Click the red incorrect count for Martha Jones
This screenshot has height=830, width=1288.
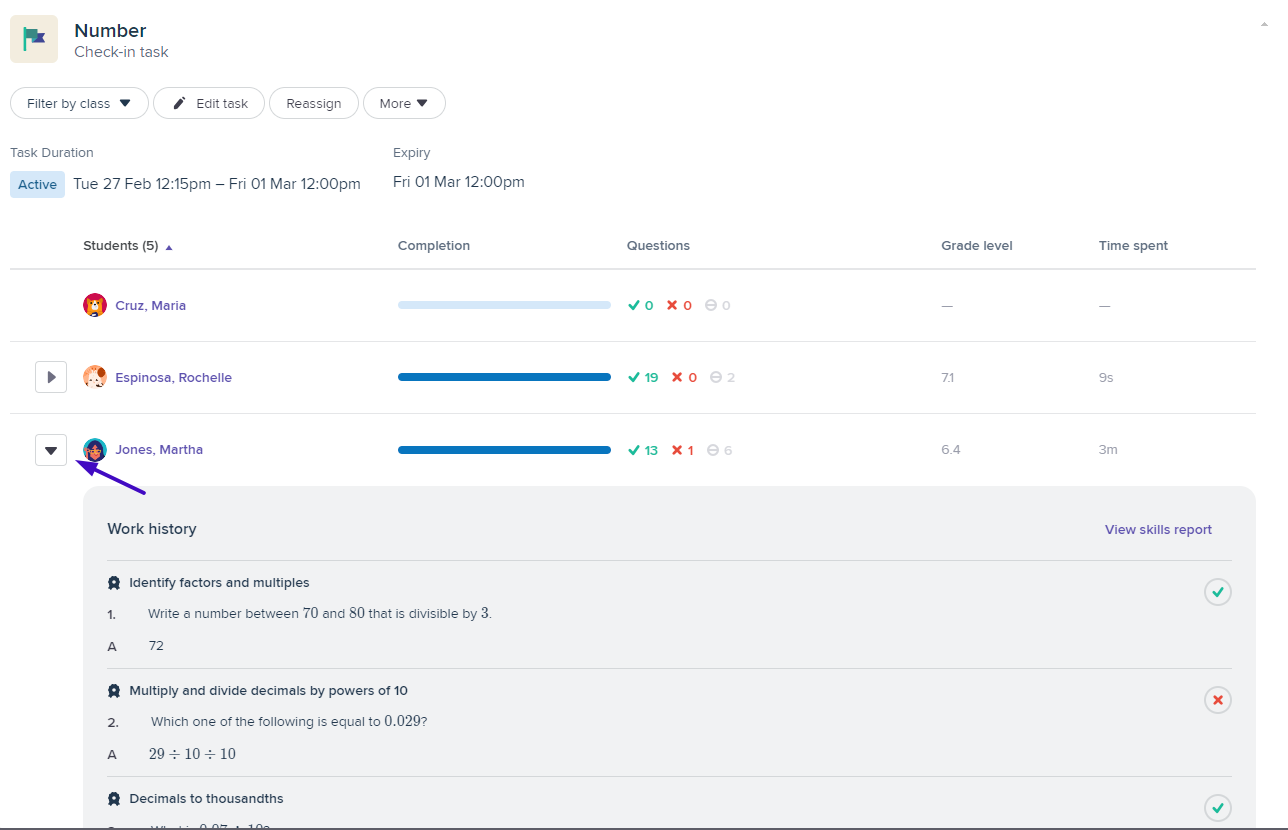(683, 450)
